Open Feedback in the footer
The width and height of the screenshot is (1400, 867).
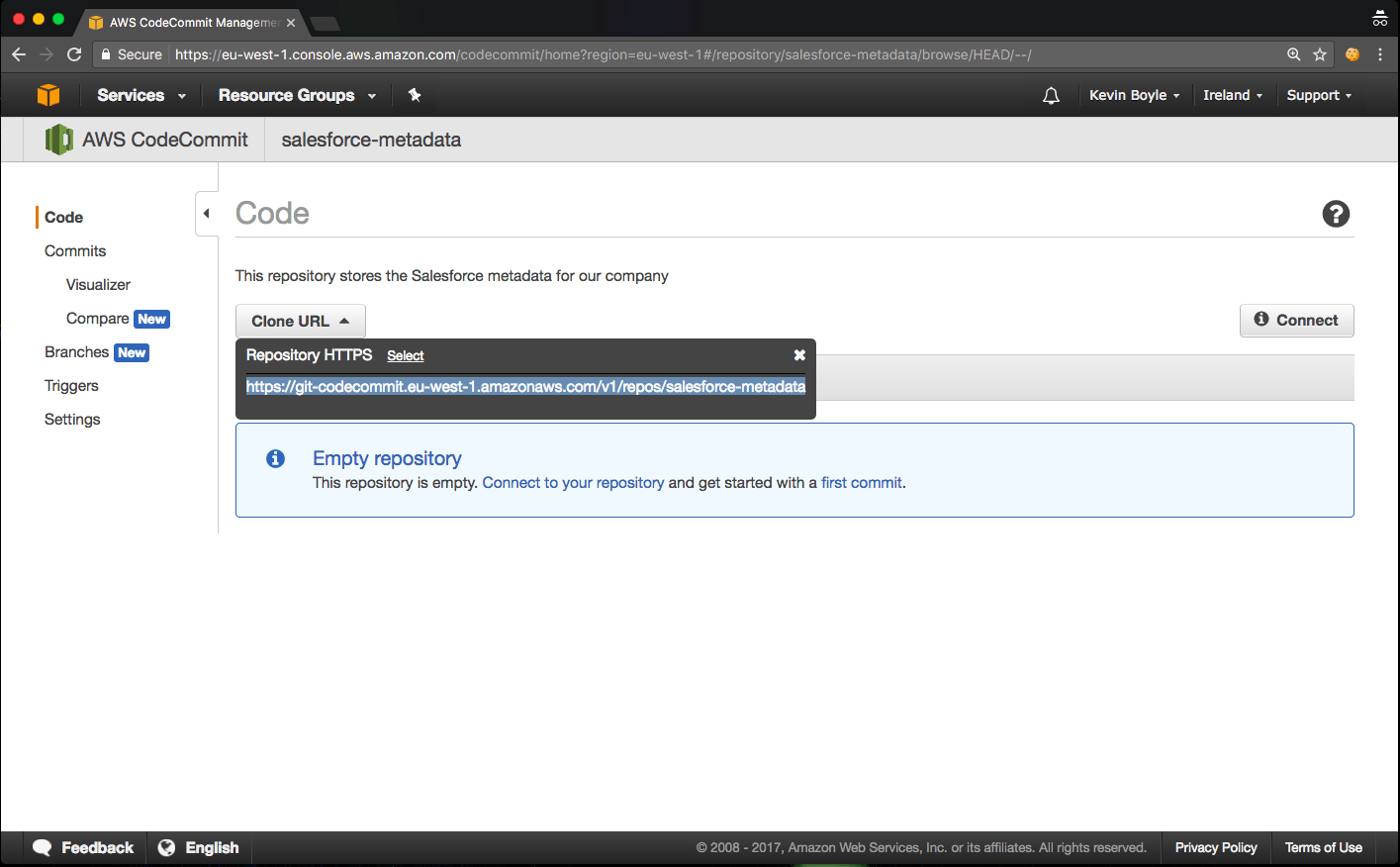click(x=97, y=847)
